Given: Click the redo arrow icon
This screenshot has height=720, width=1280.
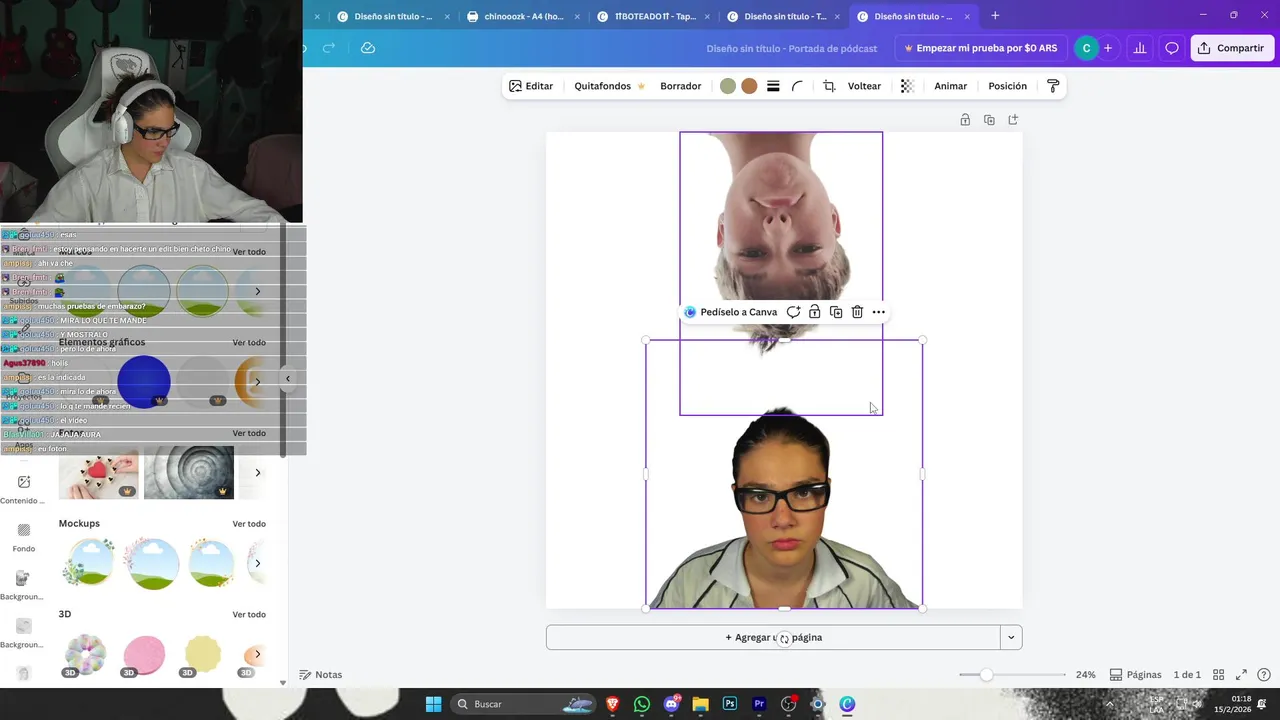Looking at the screenshot, I should pyautogui.click(x=329, y=48).
